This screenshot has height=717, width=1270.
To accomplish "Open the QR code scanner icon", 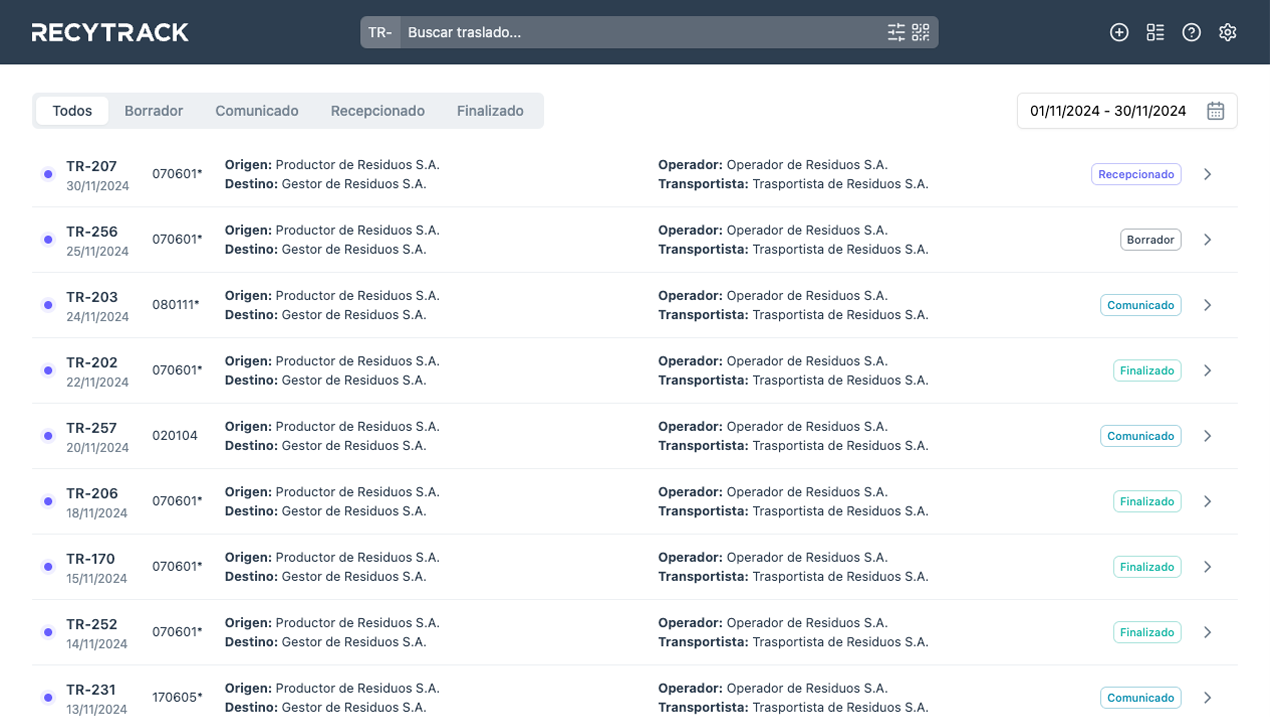I will 919,31.
